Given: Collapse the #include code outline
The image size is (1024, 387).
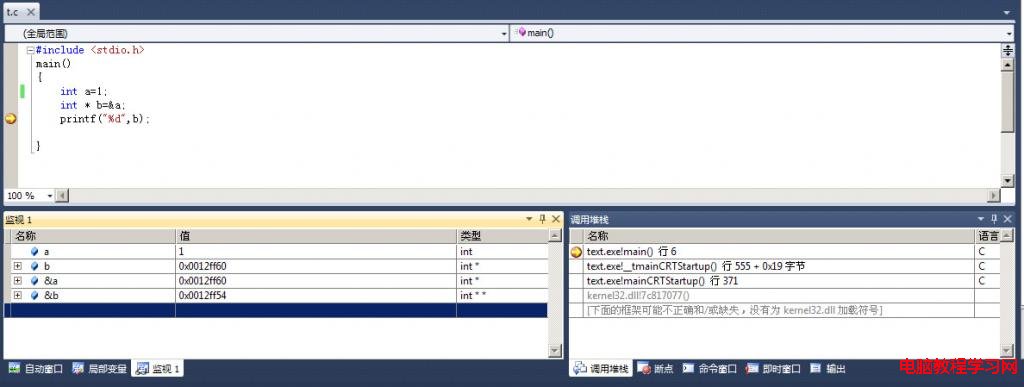Looking at the screenshot, I should click(x=30, y=50).
